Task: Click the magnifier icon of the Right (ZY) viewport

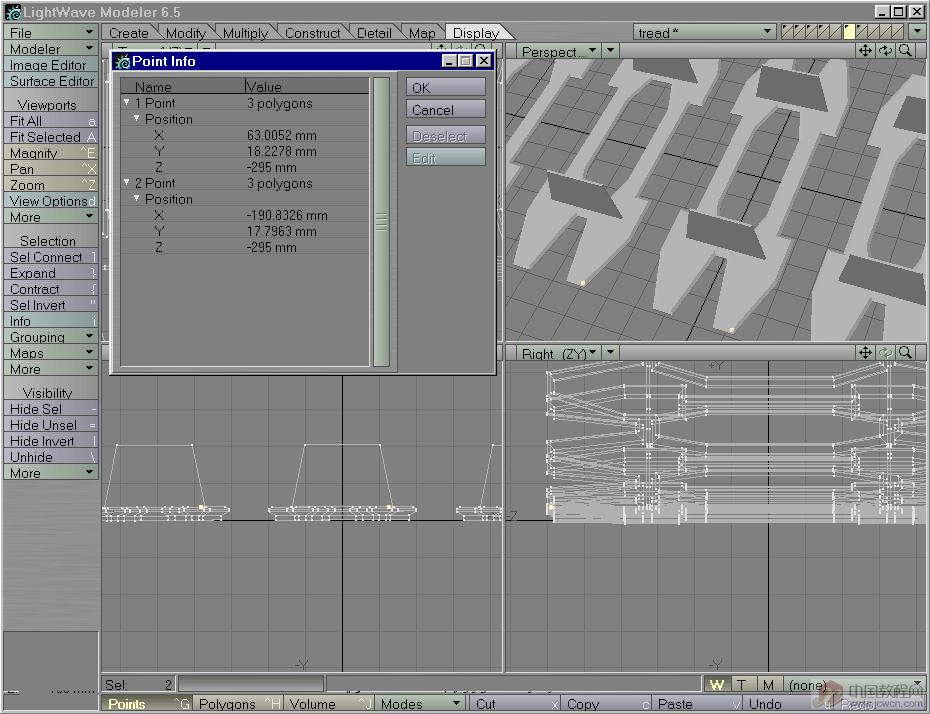Action: point(905,353)
